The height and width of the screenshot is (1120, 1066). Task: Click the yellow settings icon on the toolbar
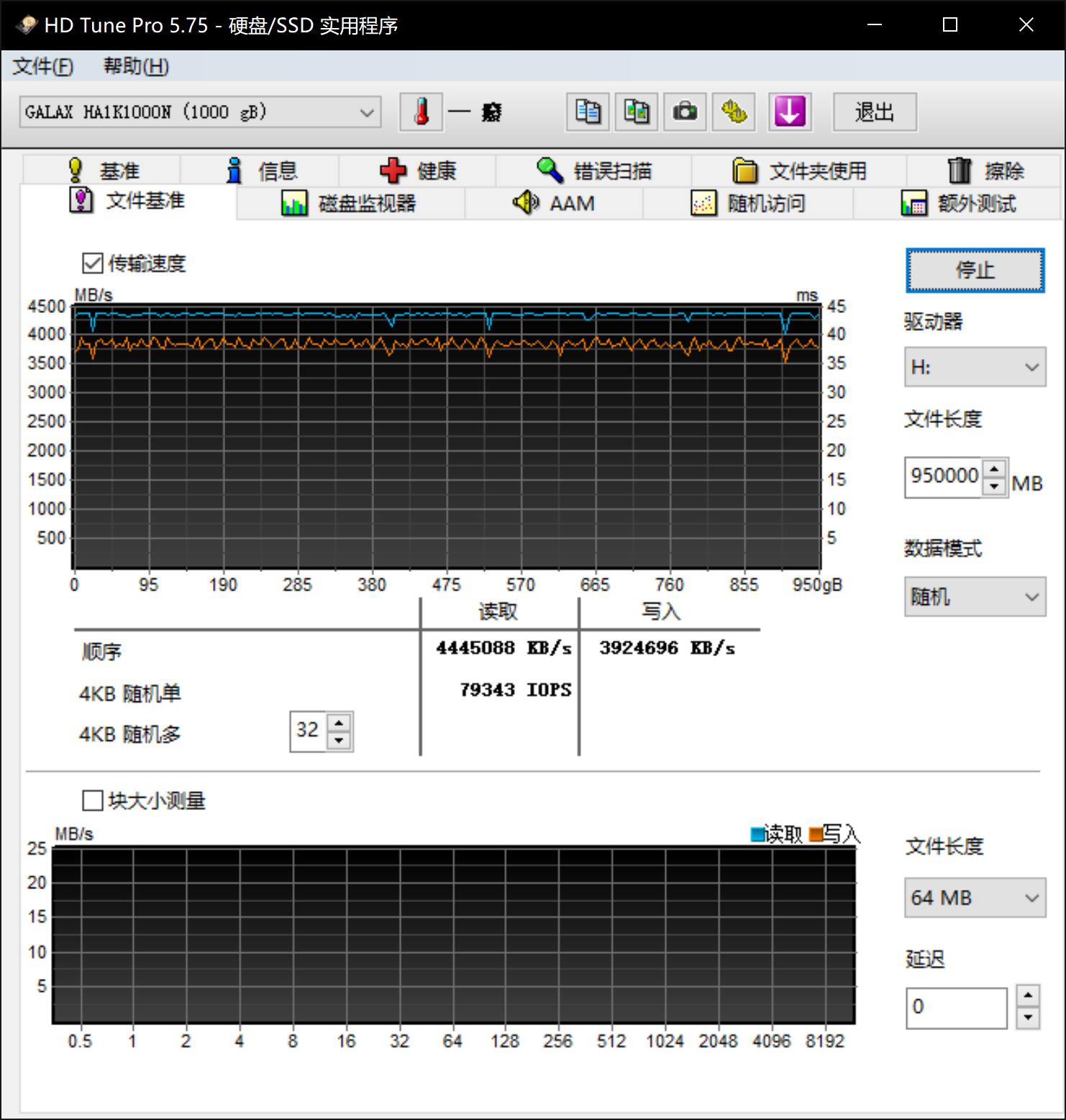point(733,112)
